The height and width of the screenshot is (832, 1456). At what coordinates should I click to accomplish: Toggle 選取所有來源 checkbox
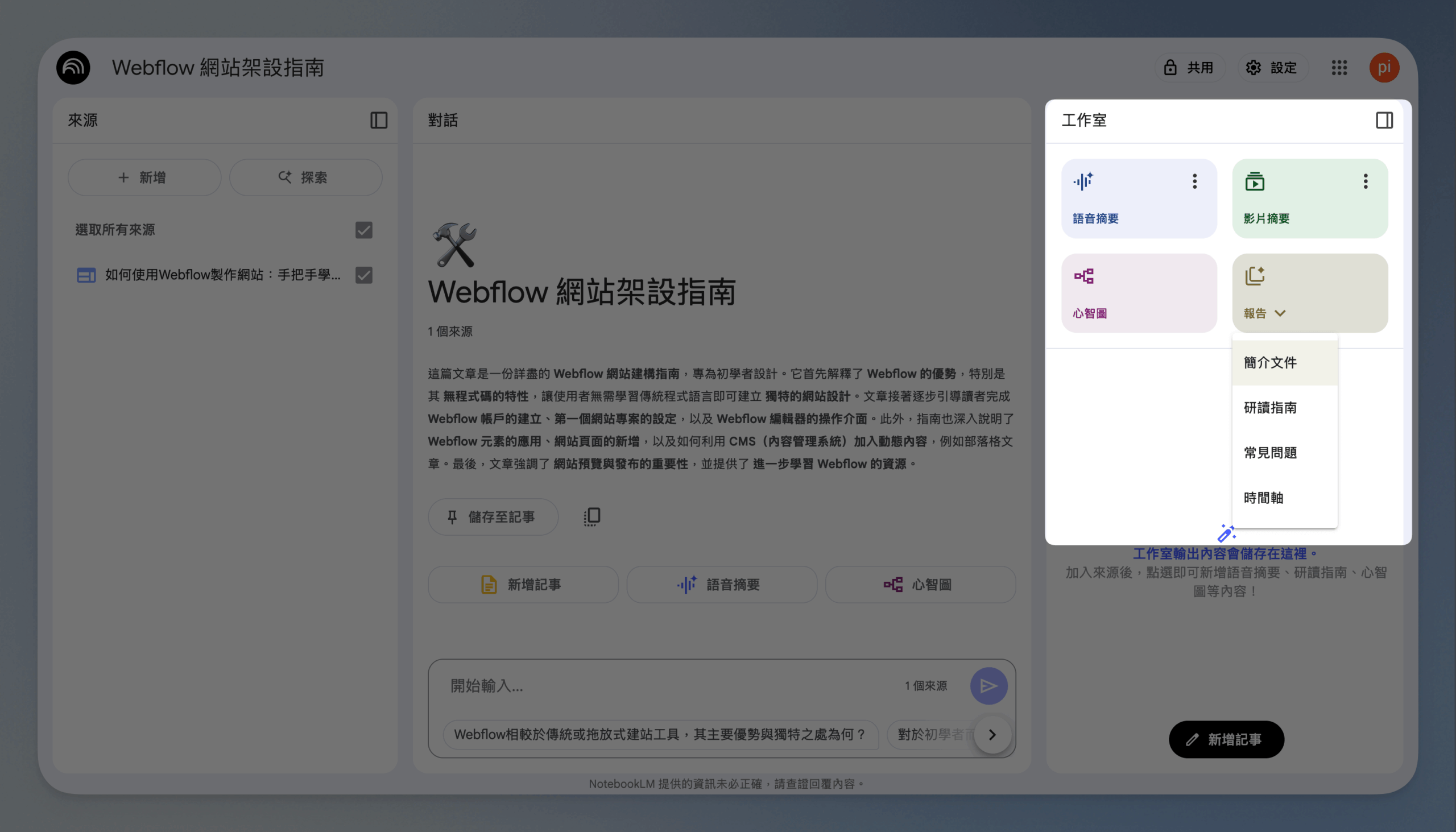click(363, 230)
